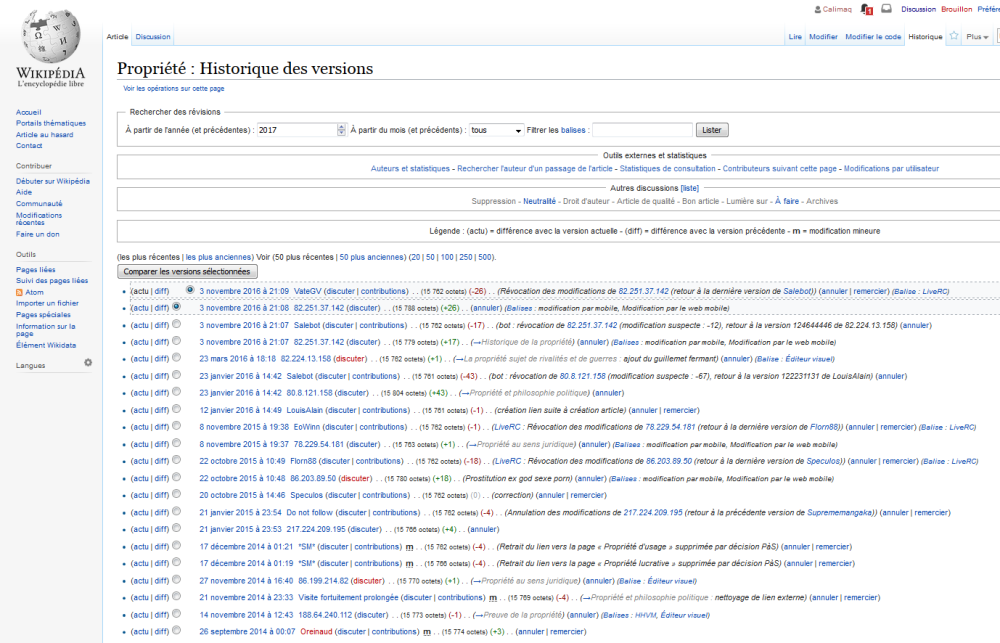This screenshot has width=1000, height=643.
Task: Select radio on Salebot 3 novembre 2016 row
Action: (177, 324)
